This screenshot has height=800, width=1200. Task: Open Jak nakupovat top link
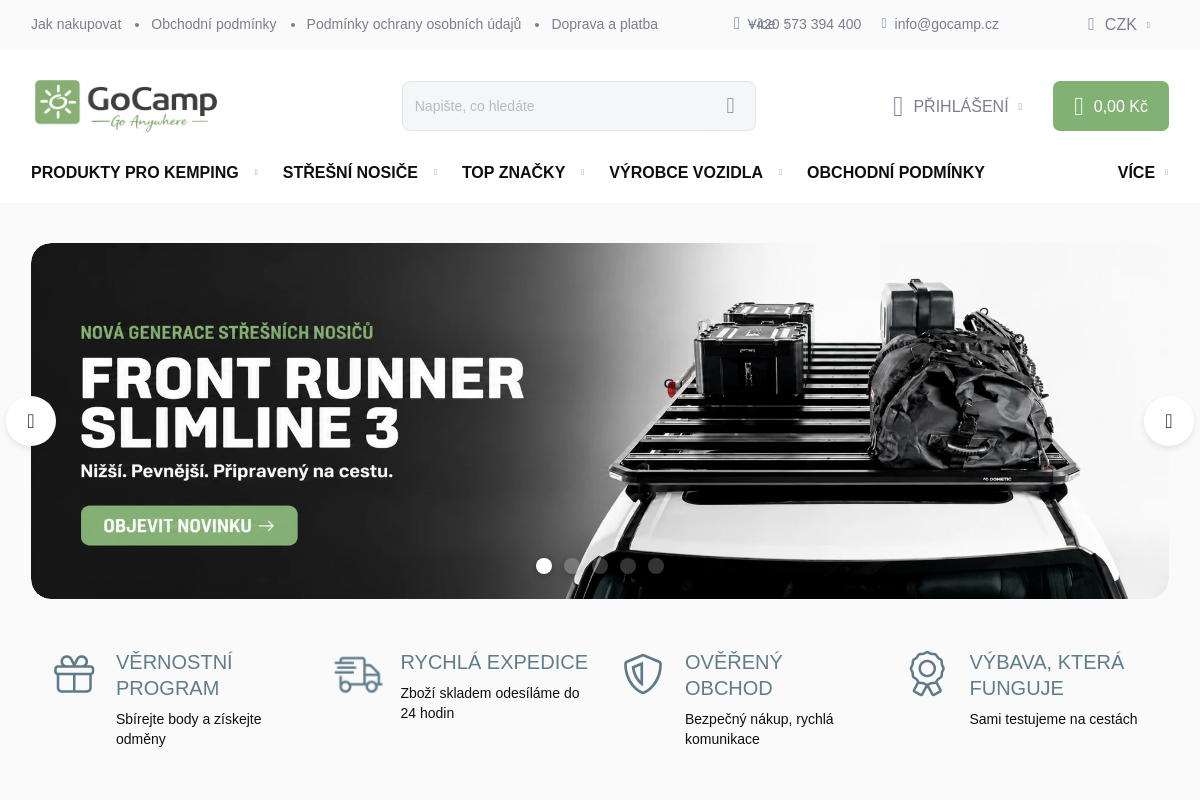click(76, 24)
